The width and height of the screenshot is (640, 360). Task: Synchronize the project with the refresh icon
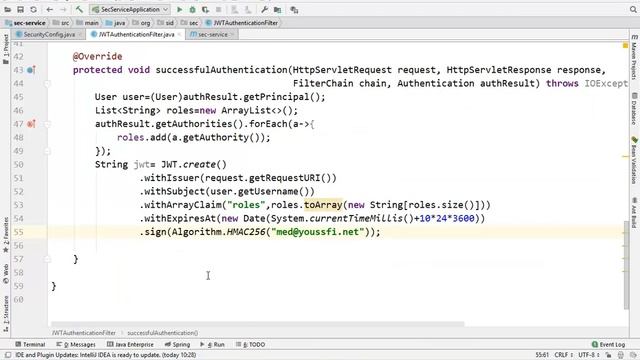pyautogui.click(x=33, y=9)
